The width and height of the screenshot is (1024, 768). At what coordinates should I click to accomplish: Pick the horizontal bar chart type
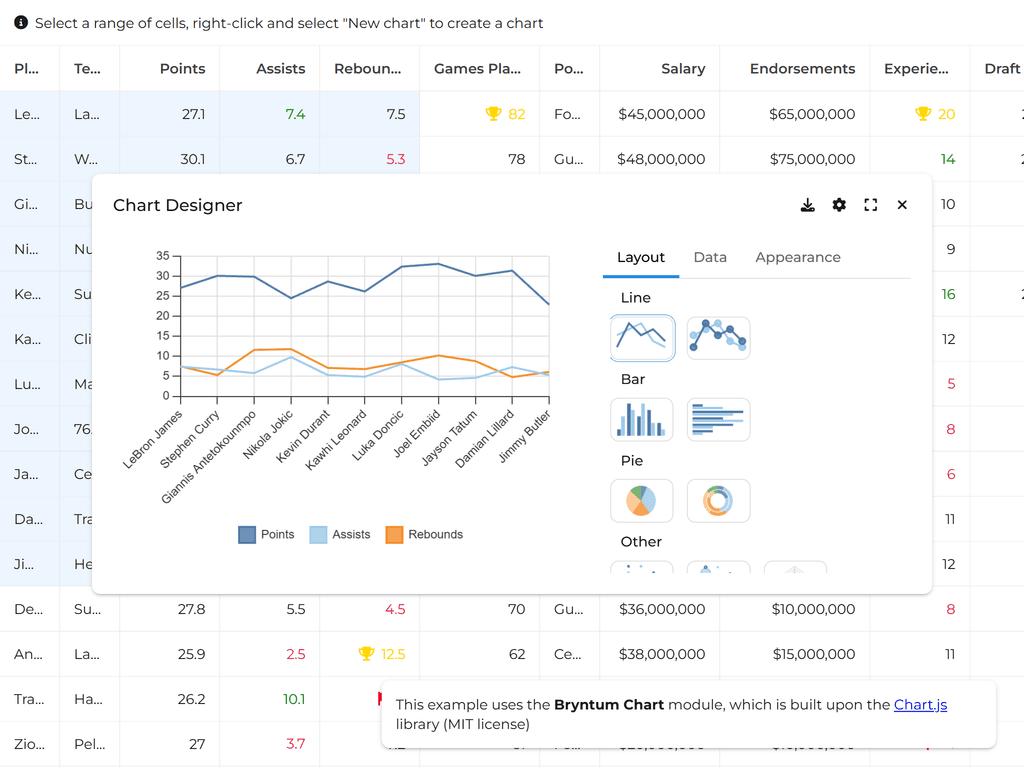718,419
